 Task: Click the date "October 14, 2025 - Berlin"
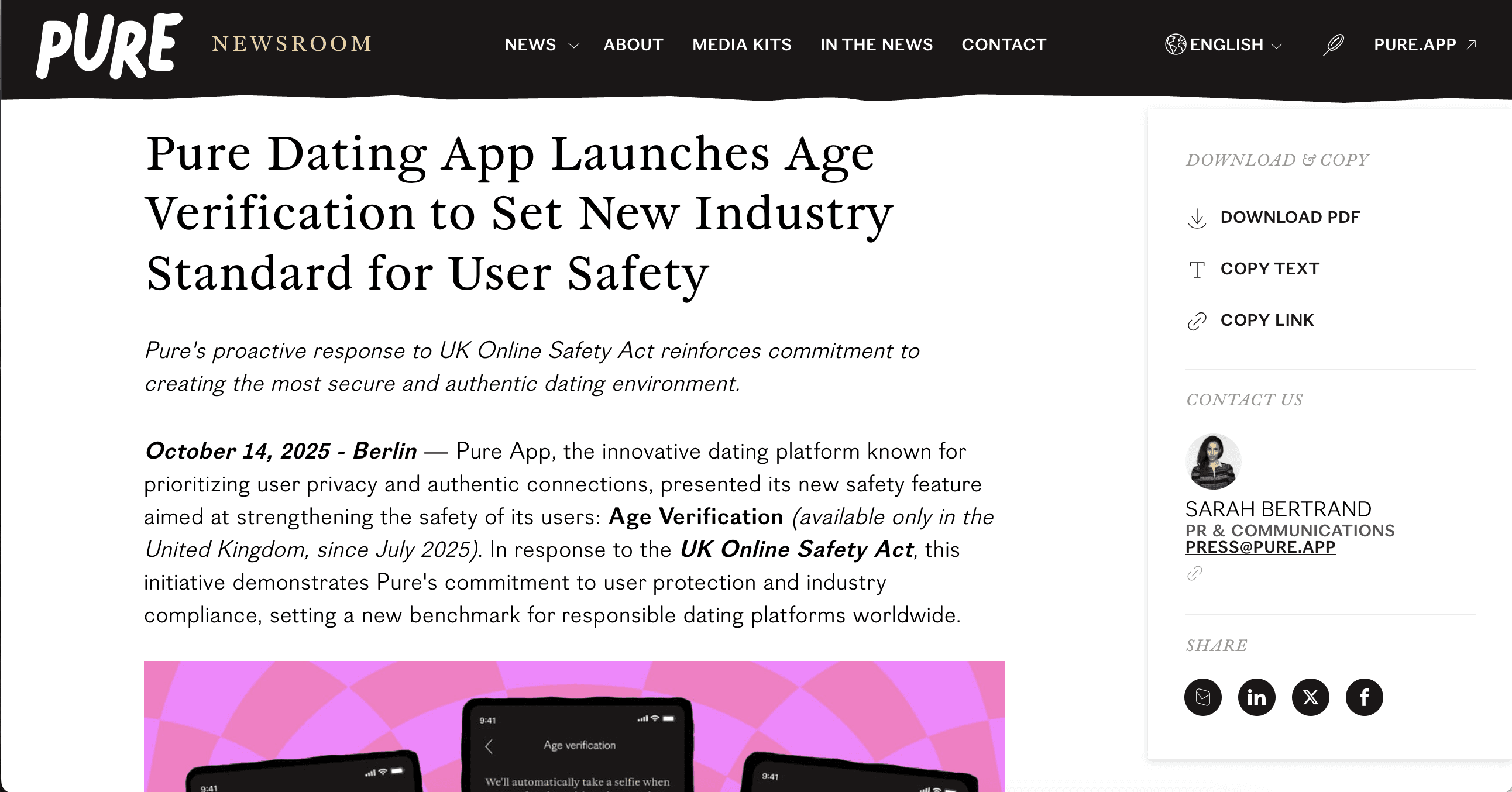tap(280, 450)
